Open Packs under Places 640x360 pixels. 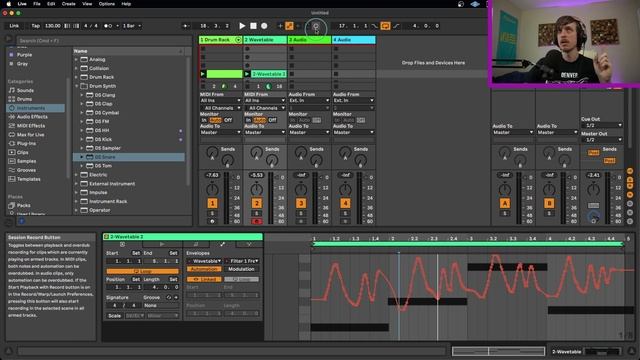(x=23, y=205)
